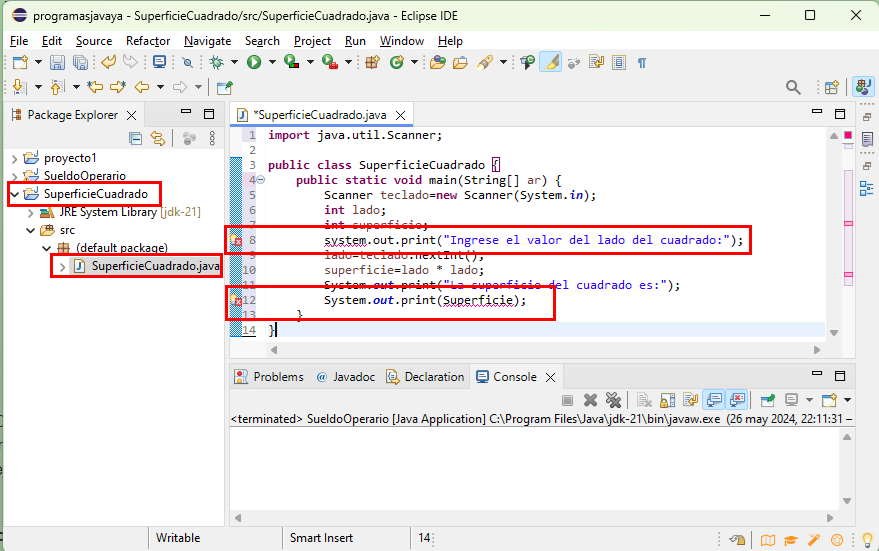Screen dimensions: 879x551
Task: Toggle Mark Occurrences highlighter icon
Action: [x=551, y=62]
